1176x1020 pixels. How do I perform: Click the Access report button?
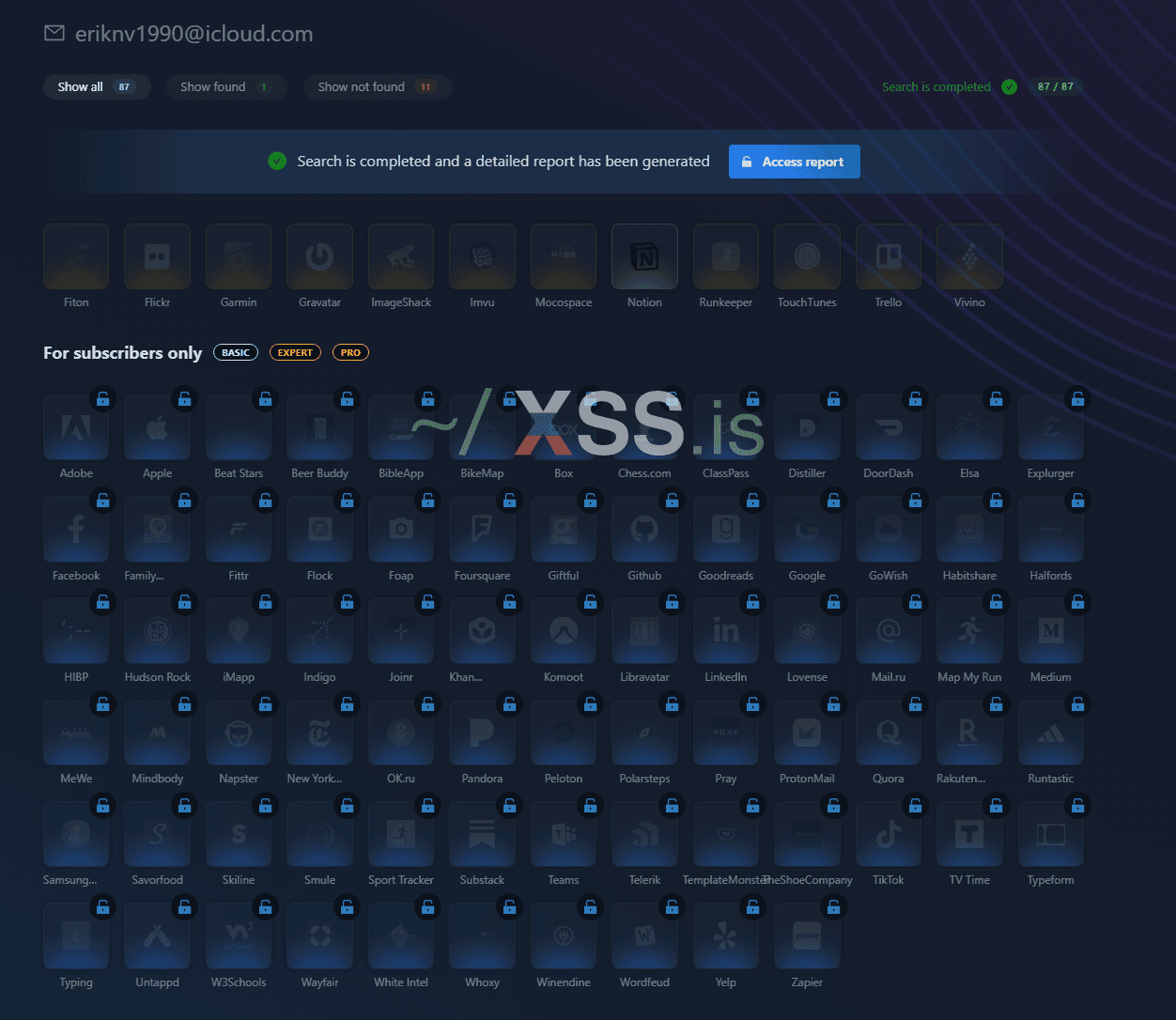point(794,162)
